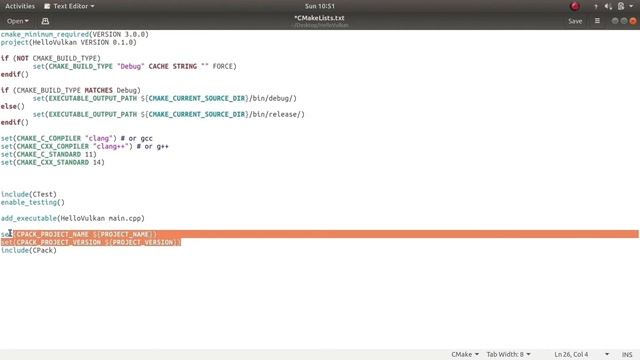The width and height of the screenshot is (640, 360).
Task: Click the highlighted CPACK_PROJECT_VERSION line
Action: pyautogui.click(x=91, y=242)
